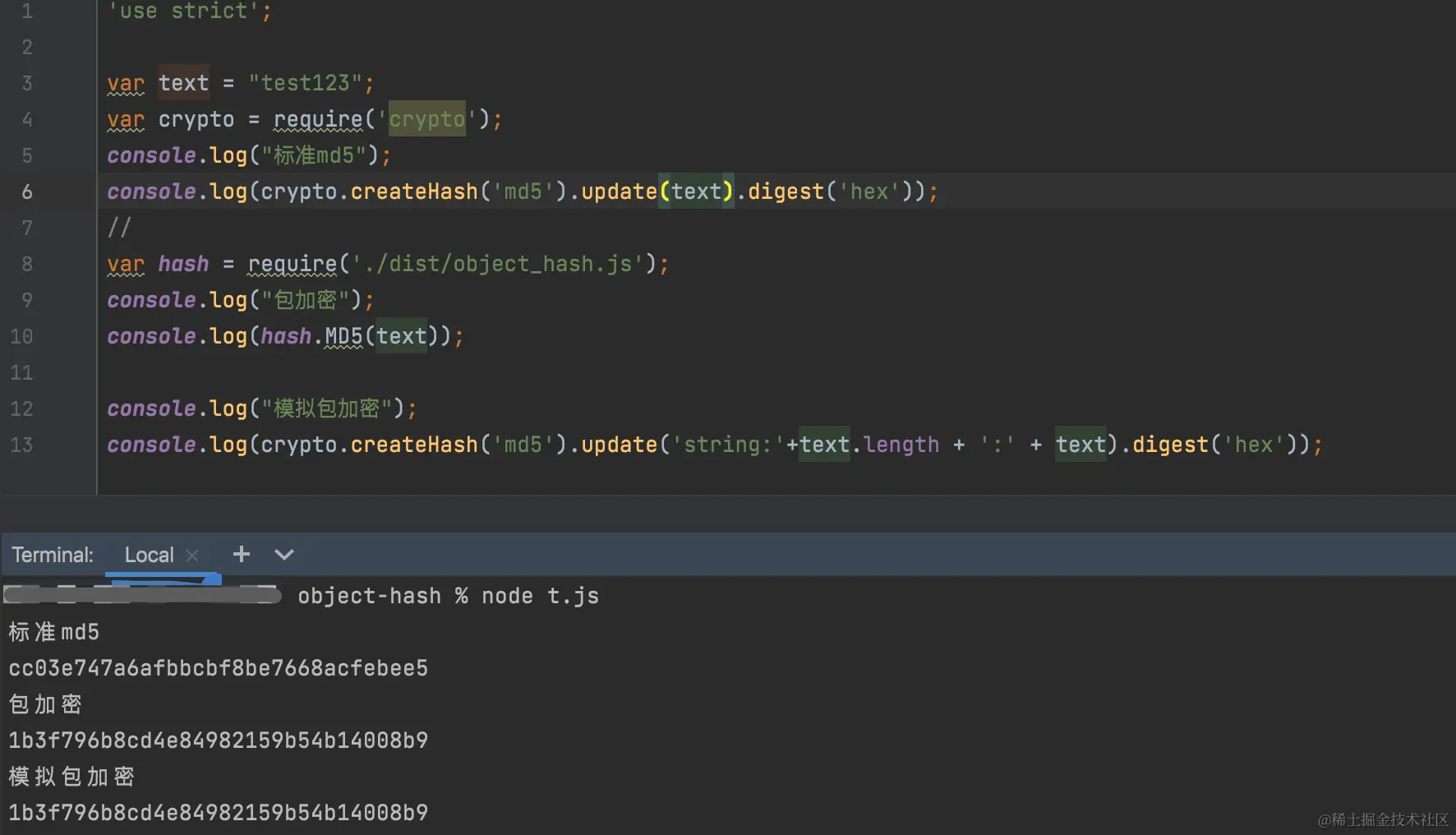Click 'string:' literal on line 13

tap(729, 445)
